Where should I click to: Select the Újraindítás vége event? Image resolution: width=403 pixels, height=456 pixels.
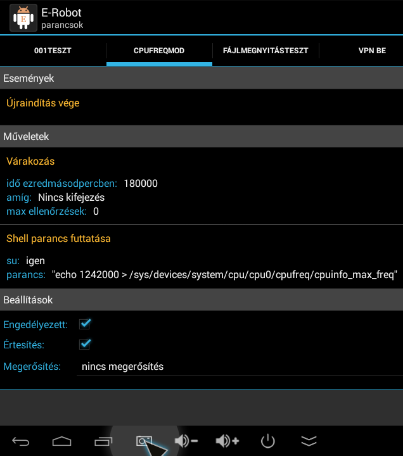pyautogui.click(x=43, y=103)
